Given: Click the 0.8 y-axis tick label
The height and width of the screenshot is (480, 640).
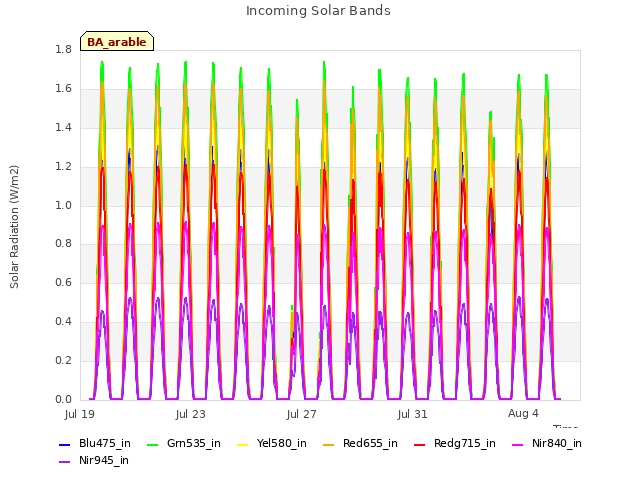Looking at the screenshot, I should pyautogui.click(x=63, y=244).
